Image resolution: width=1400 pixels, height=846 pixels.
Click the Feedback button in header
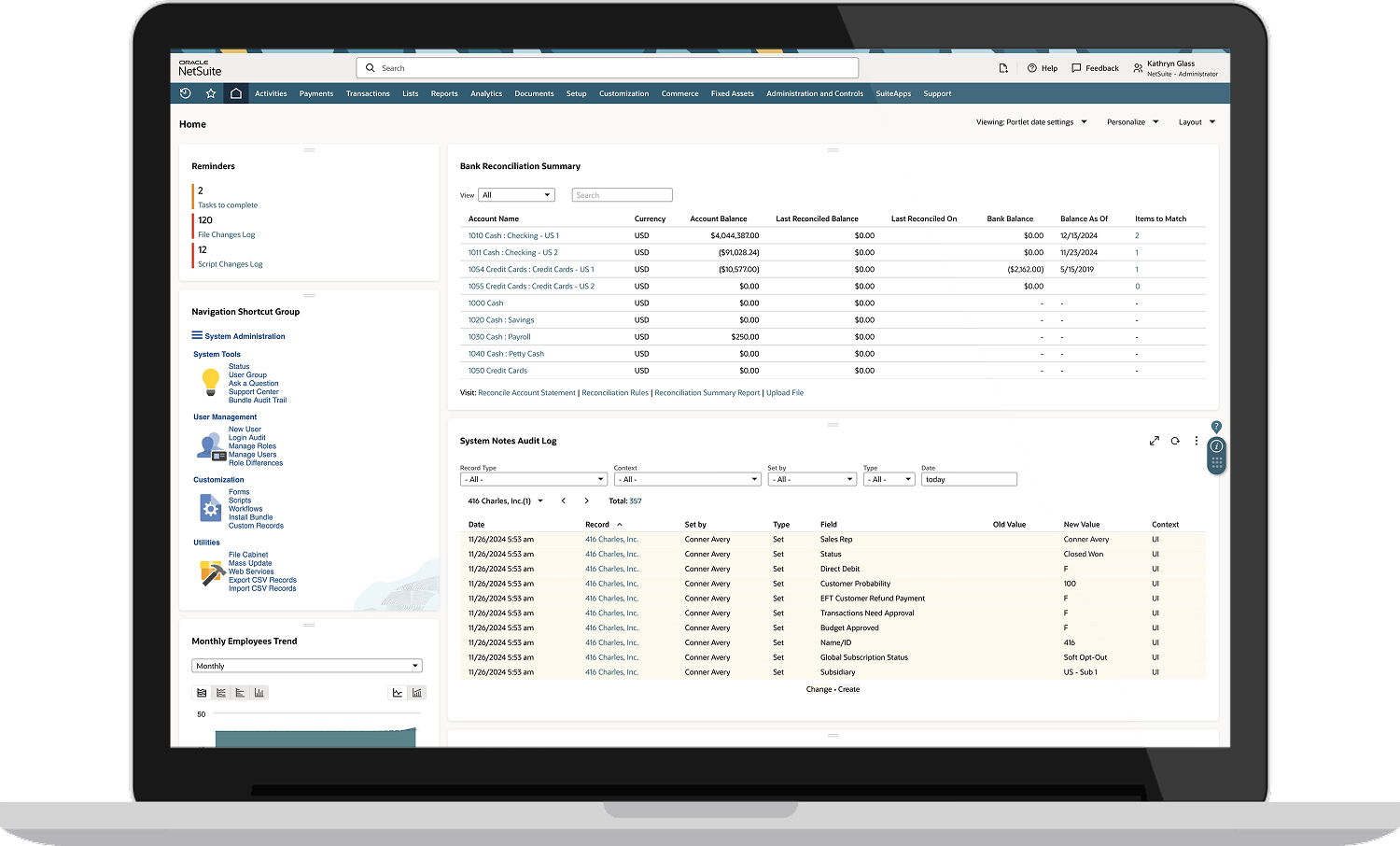coord(1095,68)
